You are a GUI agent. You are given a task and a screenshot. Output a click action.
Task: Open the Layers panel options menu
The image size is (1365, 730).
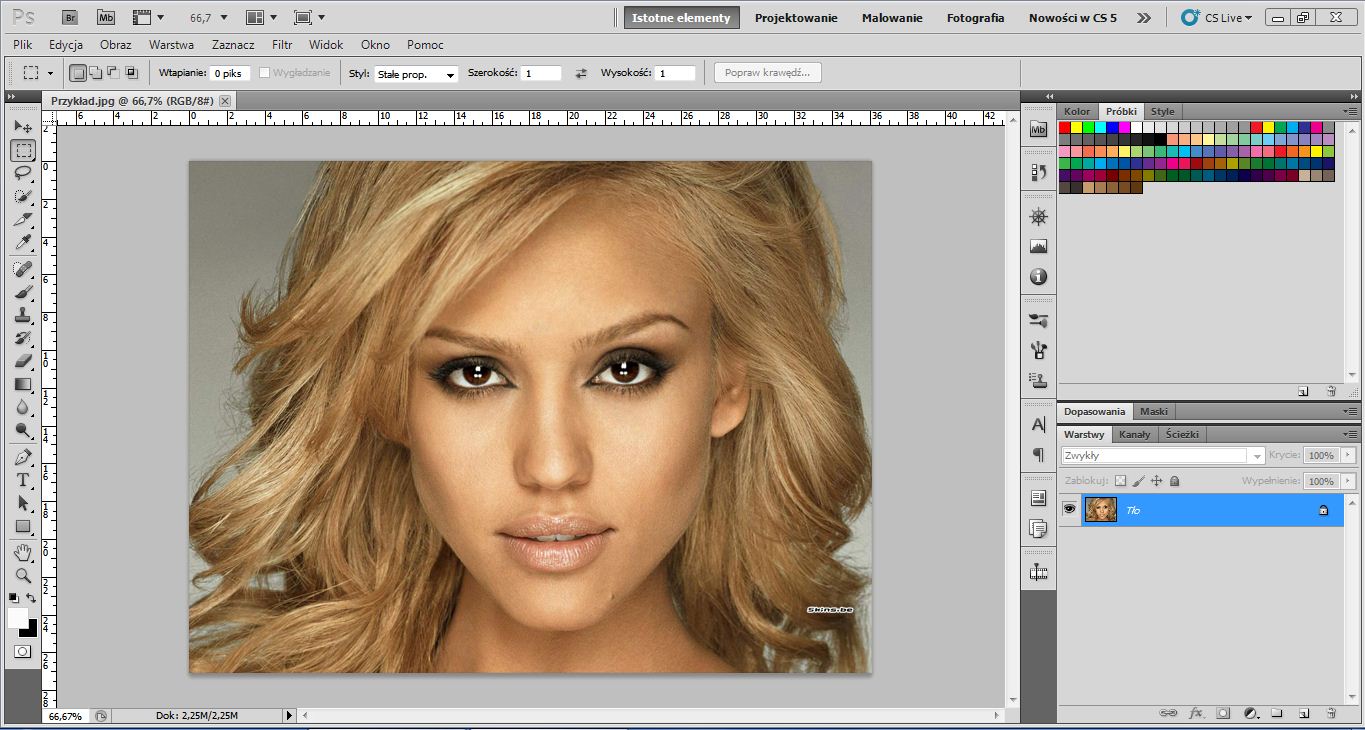(1350, 435)
